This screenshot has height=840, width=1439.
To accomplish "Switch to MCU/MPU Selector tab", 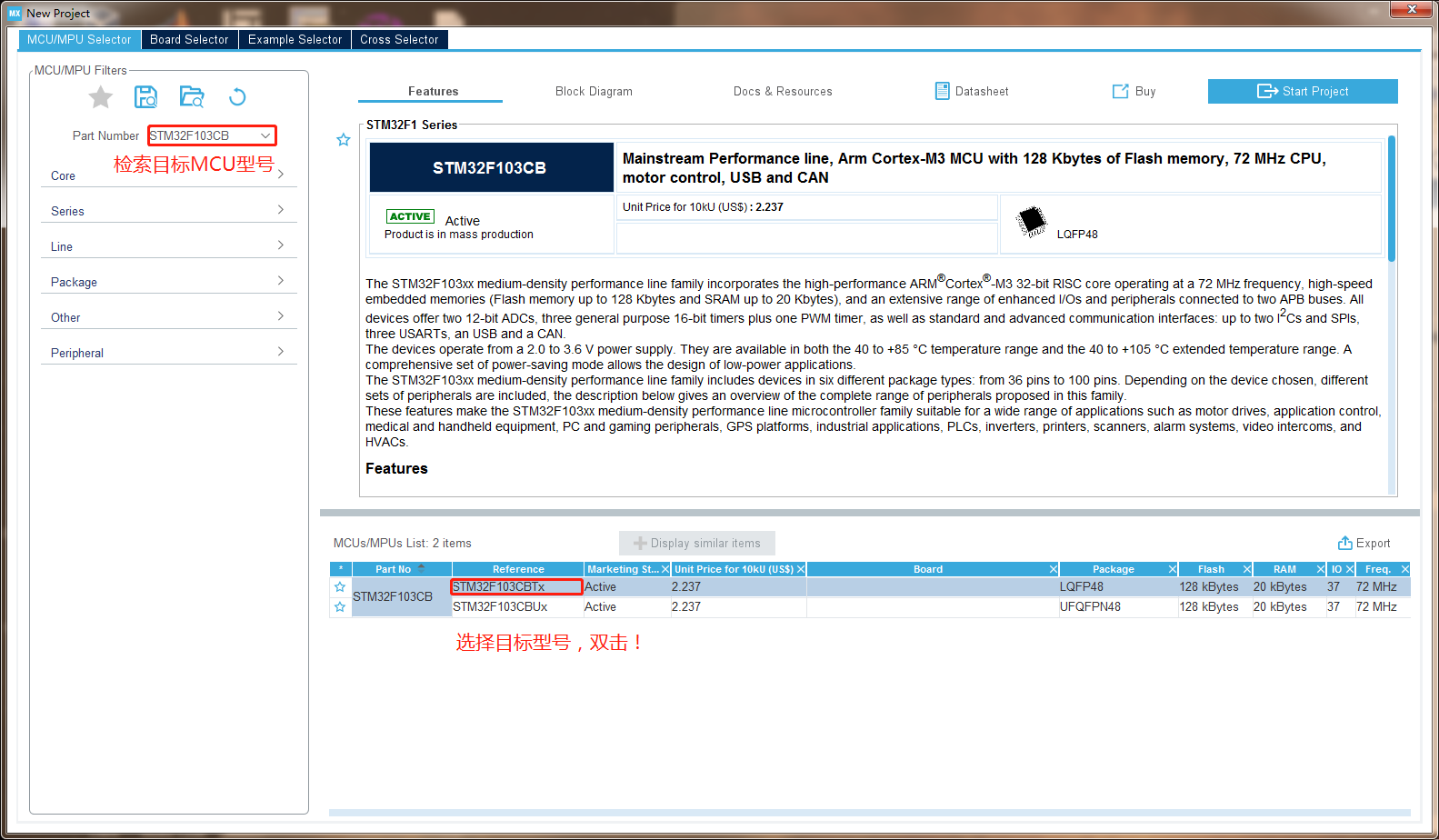I will pyautogui.click(x=79, y=39).
